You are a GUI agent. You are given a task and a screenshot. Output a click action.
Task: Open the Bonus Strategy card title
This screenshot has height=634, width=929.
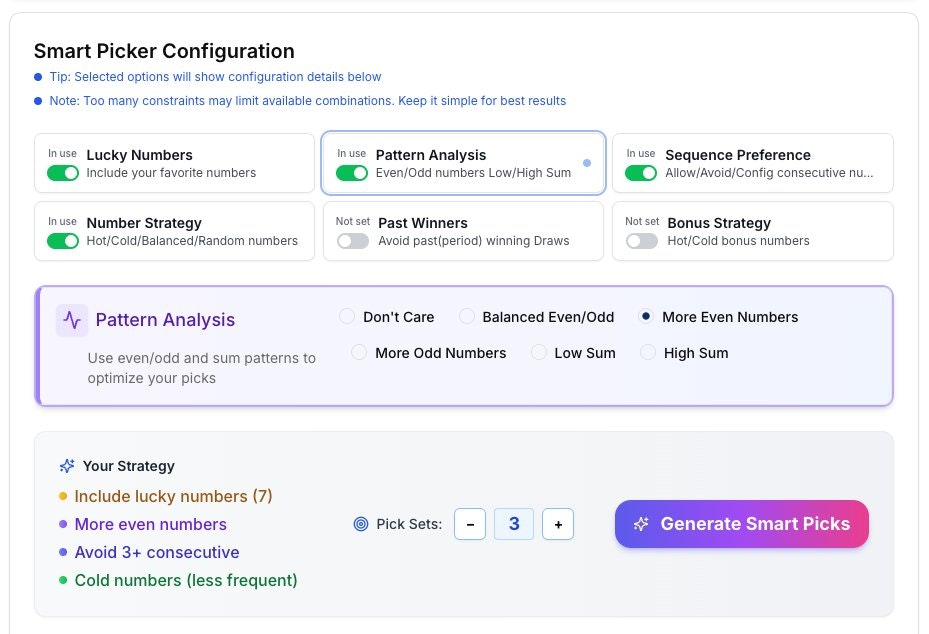pyautogui.click(x=719, y=223)
